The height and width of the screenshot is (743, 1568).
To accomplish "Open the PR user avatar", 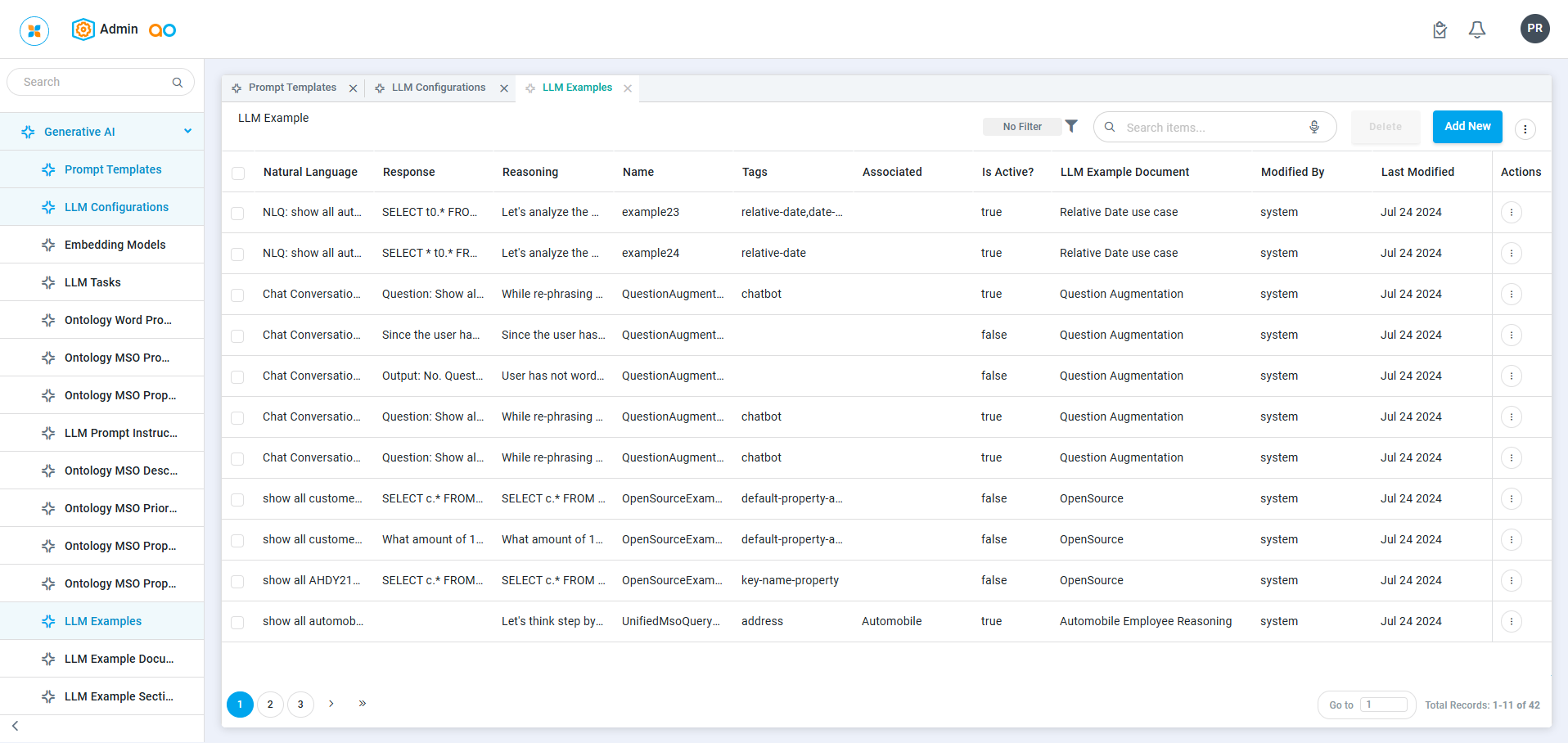I will coord(1534,29).
